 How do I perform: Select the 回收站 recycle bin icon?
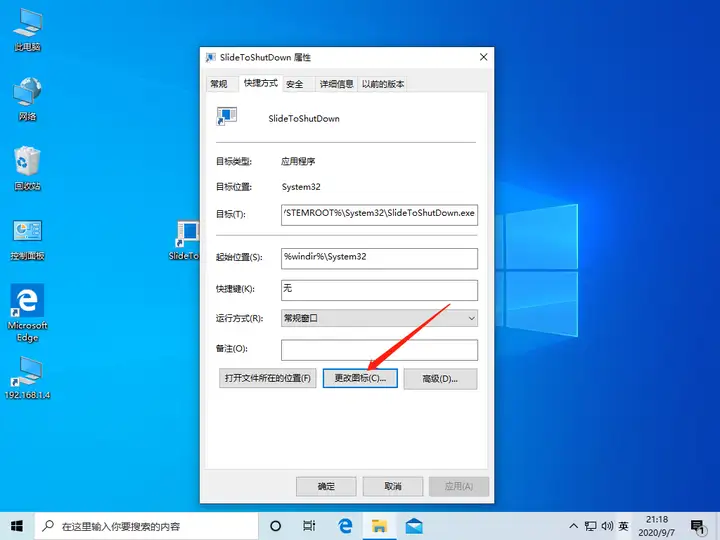pos(28,169)
